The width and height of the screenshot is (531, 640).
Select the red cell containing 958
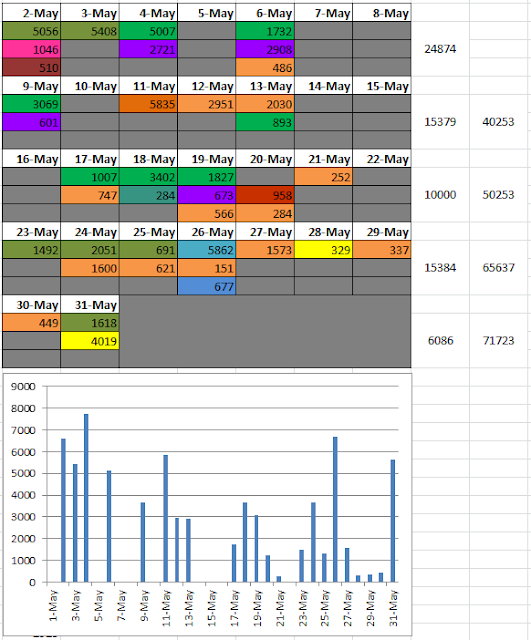pos(265,196)
